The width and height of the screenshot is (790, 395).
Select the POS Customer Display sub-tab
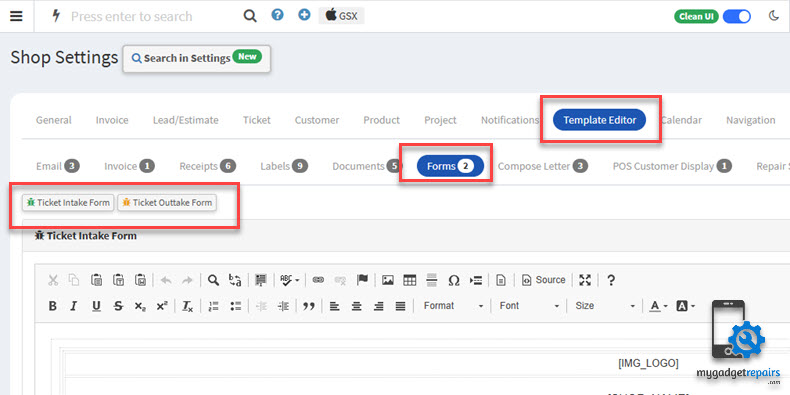672,166
